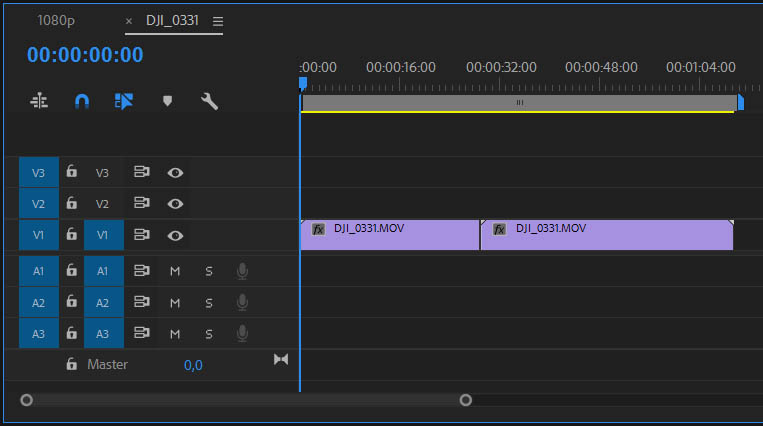Click the blue playhead timecode 00:00:00:00

click(85, 56)
